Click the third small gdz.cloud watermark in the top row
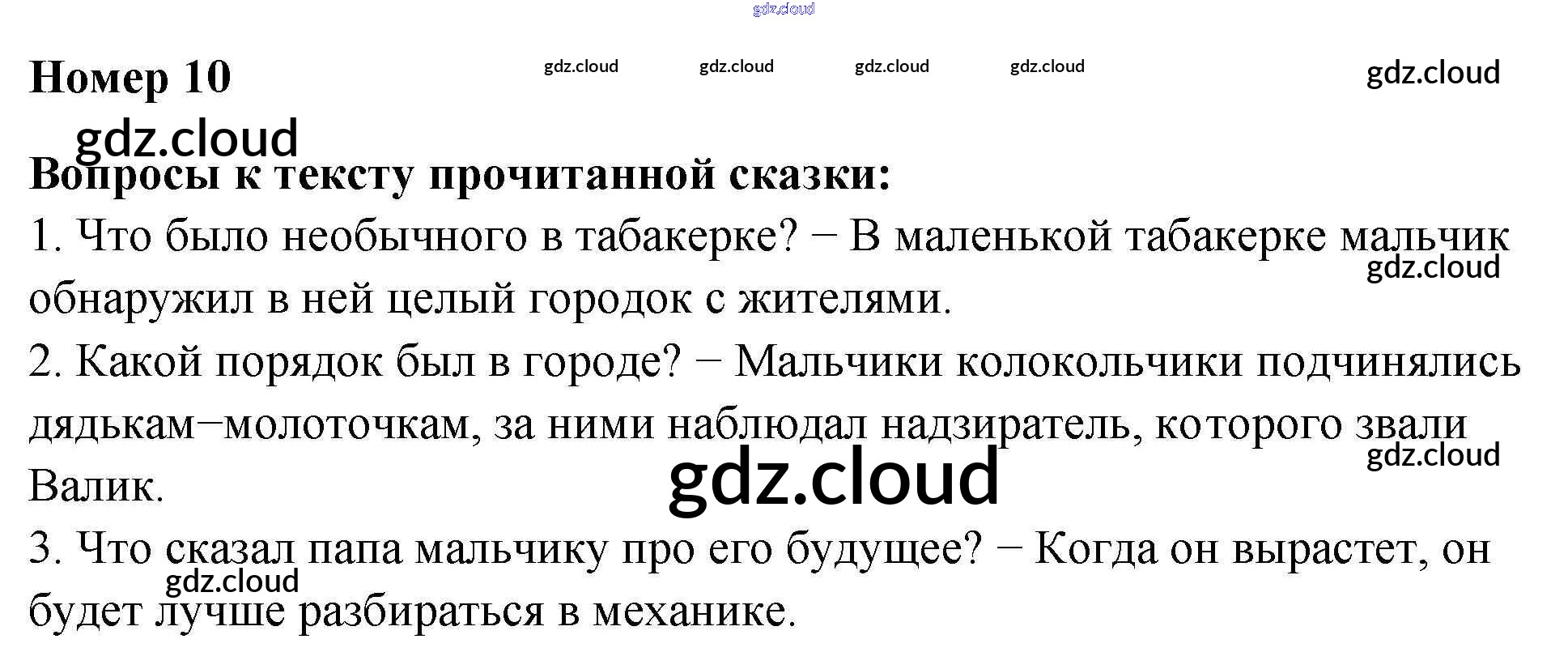 891,66
